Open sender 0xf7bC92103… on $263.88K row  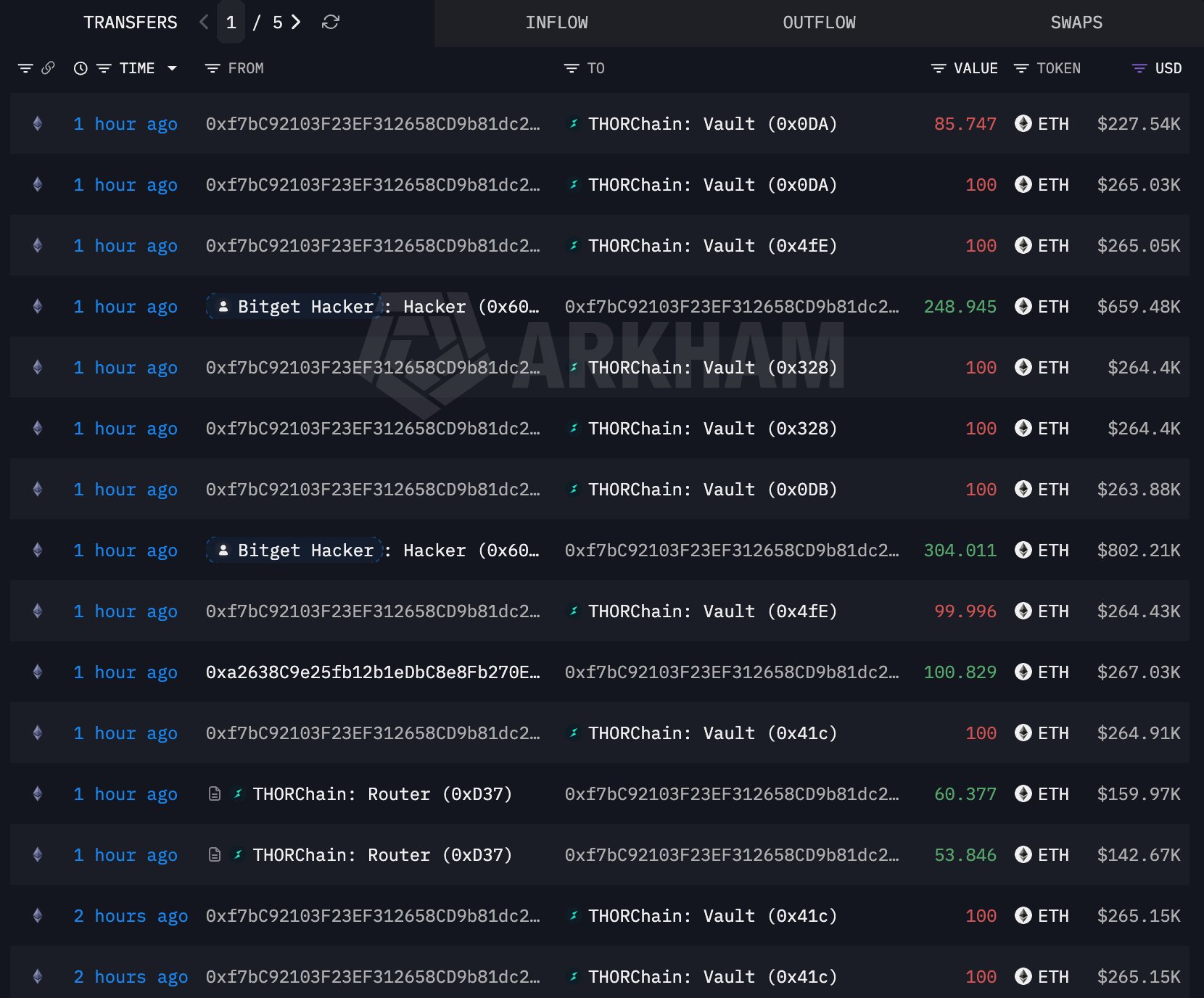tap(373, 489)
